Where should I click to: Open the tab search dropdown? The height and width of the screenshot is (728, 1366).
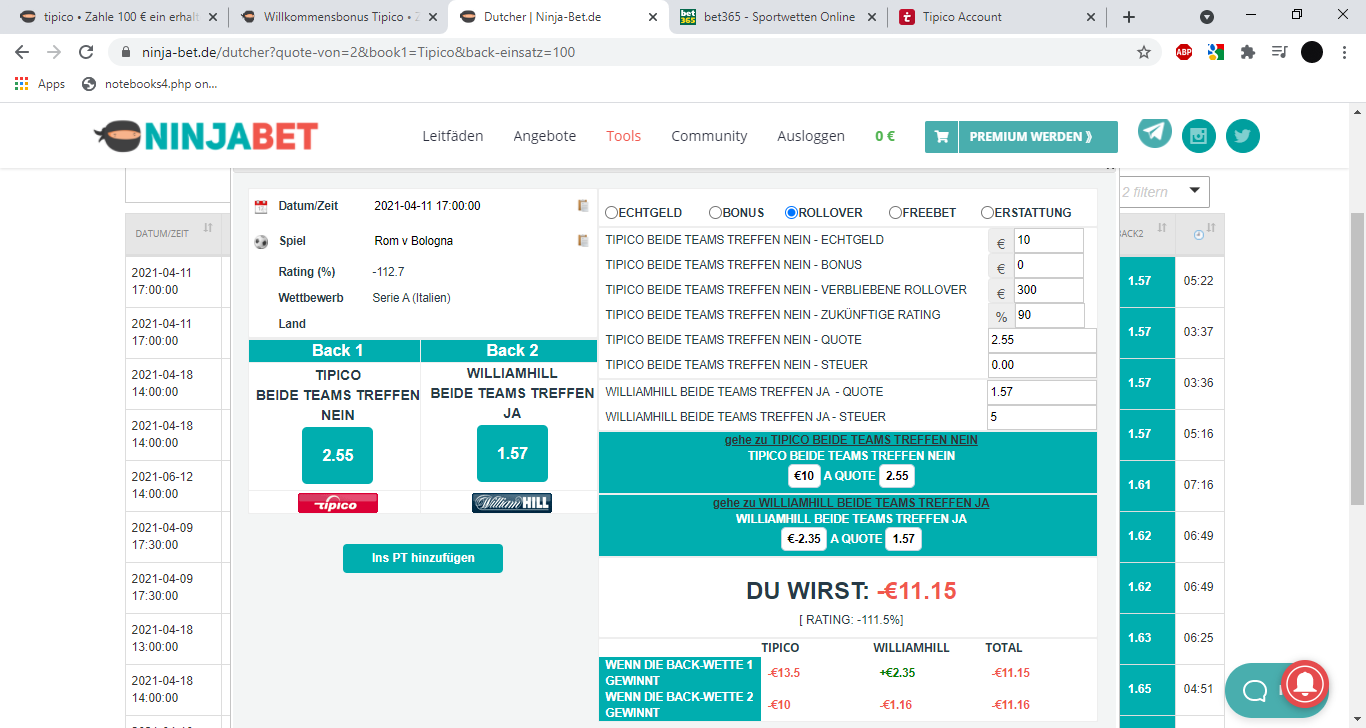tap(1207, 17)
